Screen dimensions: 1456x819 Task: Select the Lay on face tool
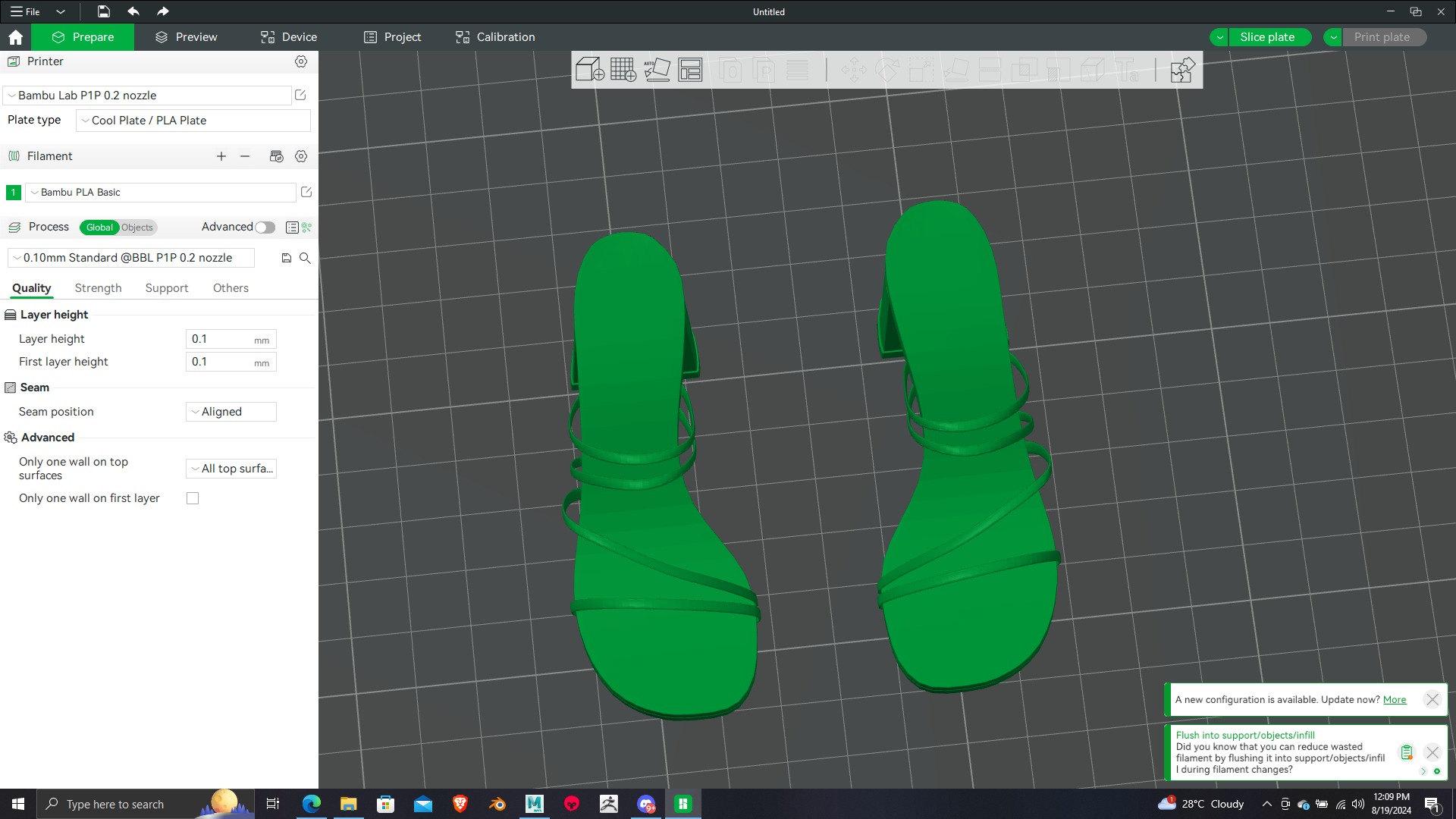(x=955, y=70)
